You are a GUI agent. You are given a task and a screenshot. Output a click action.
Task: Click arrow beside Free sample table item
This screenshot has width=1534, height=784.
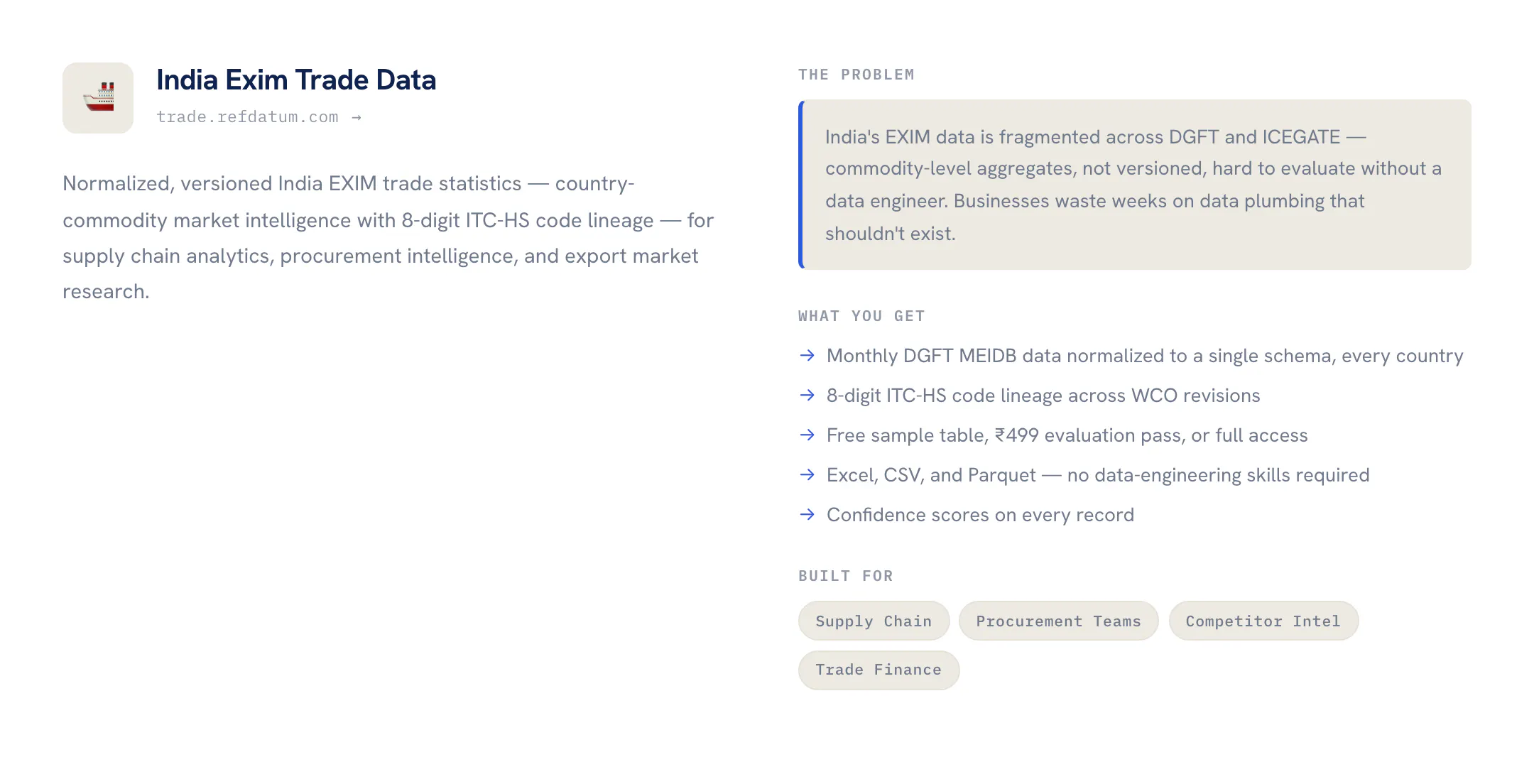coord(807,435)
